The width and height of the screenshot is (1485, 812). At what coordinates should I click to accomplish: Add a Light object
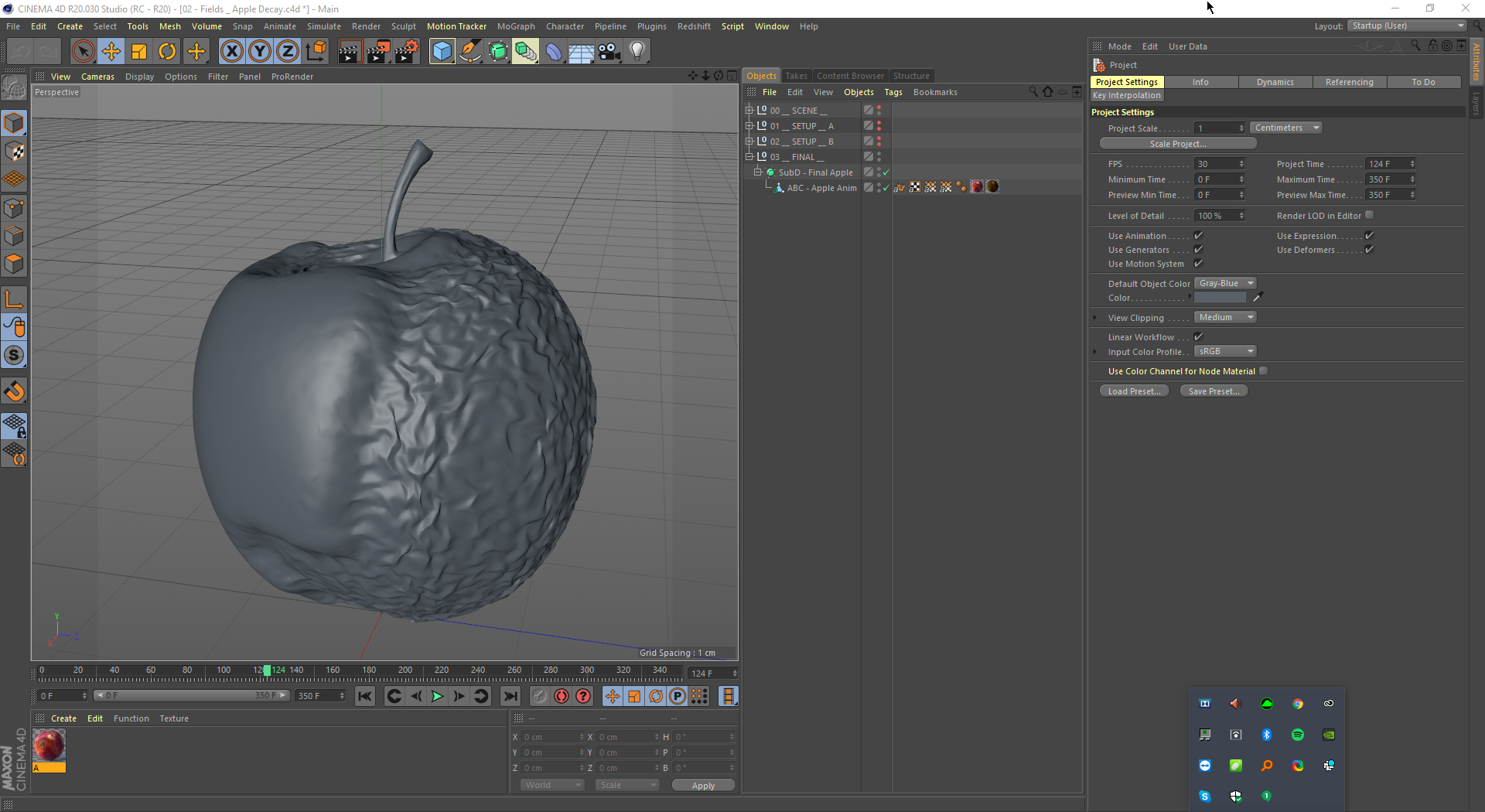[637, 52]
